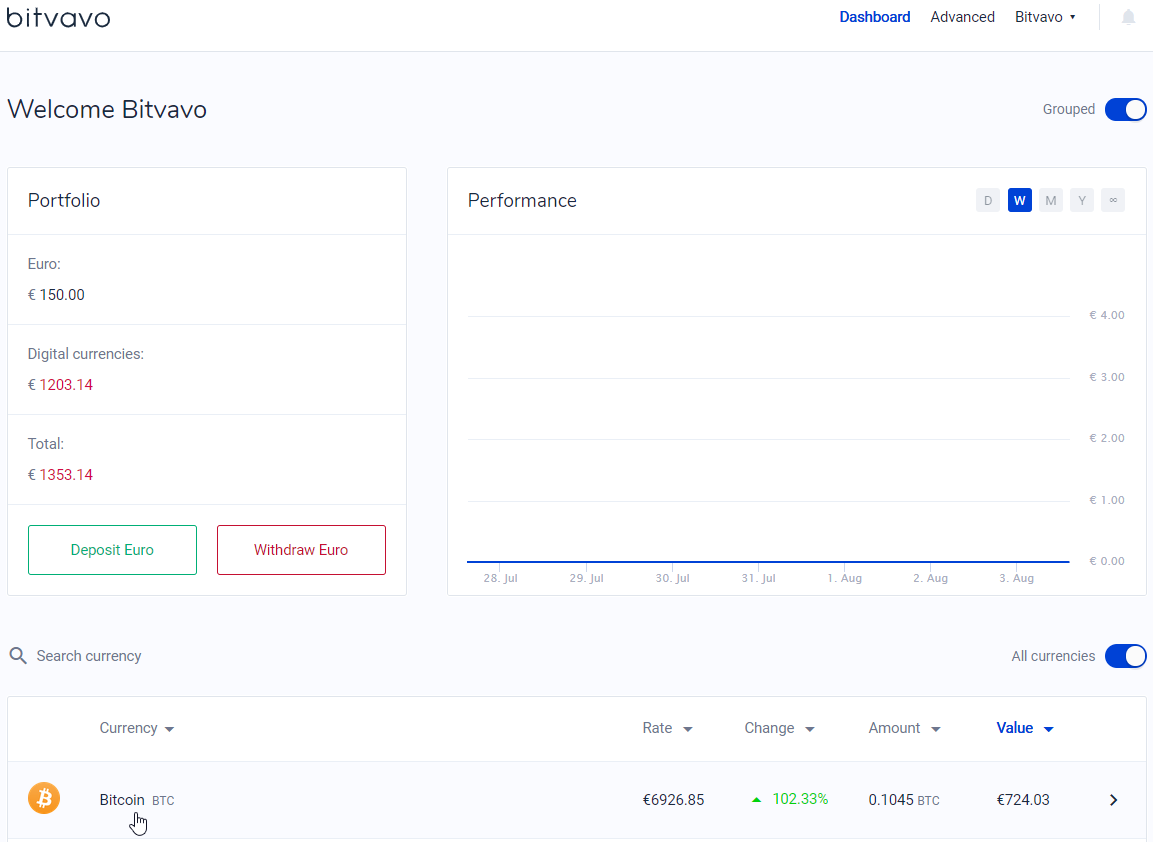The image size is (1153, 842).
Task: Sort table by Rate column
Action: coord(667,728)
